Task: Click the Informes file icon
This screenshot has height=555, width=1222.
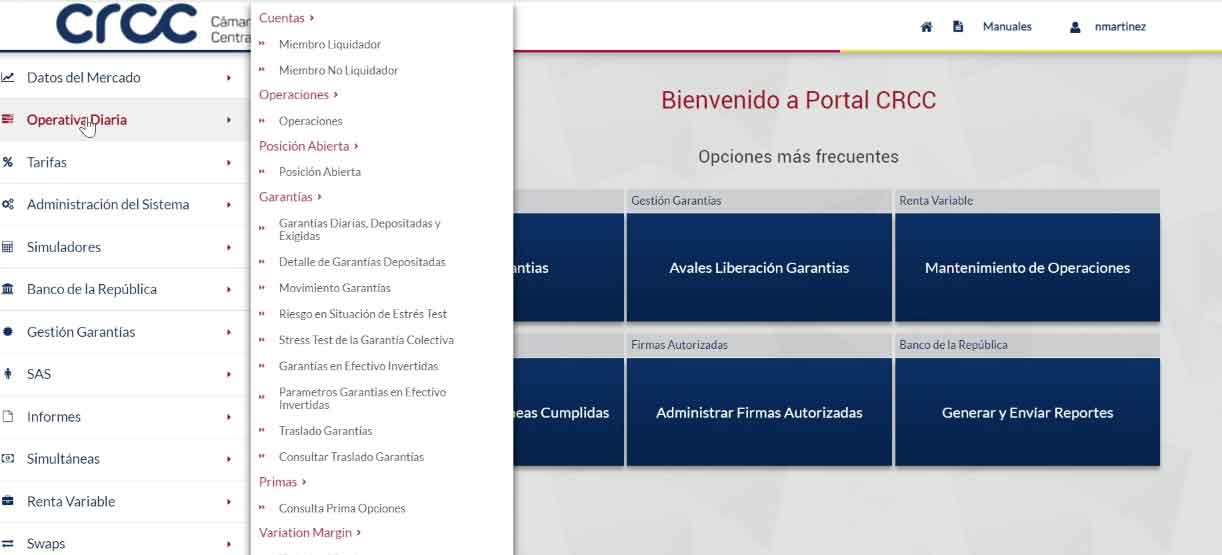Action: (x=7, y=417)
